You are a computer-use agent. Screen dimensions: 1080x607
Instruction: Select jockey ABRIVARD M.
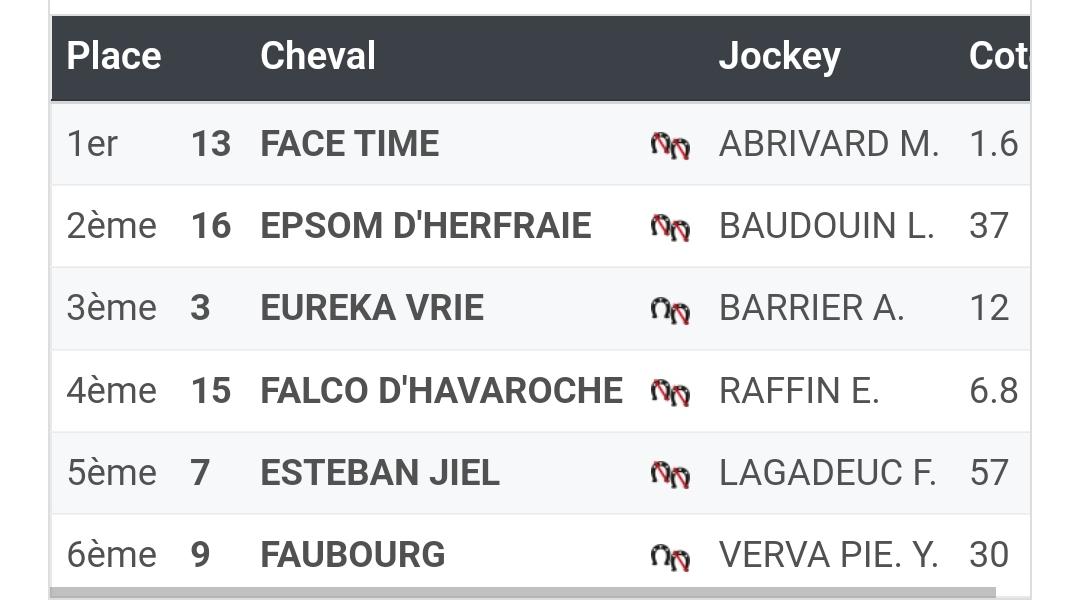pyautogui.click(x=829, y=144)
